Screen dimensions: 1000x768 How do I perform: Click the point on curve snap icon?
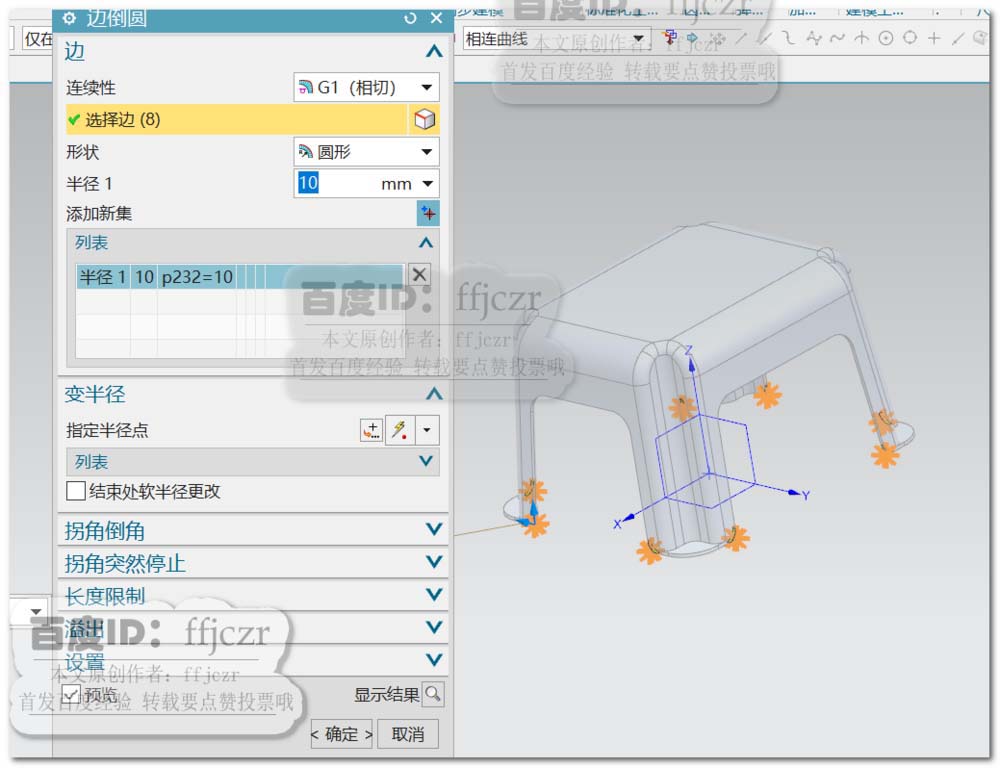958,38
